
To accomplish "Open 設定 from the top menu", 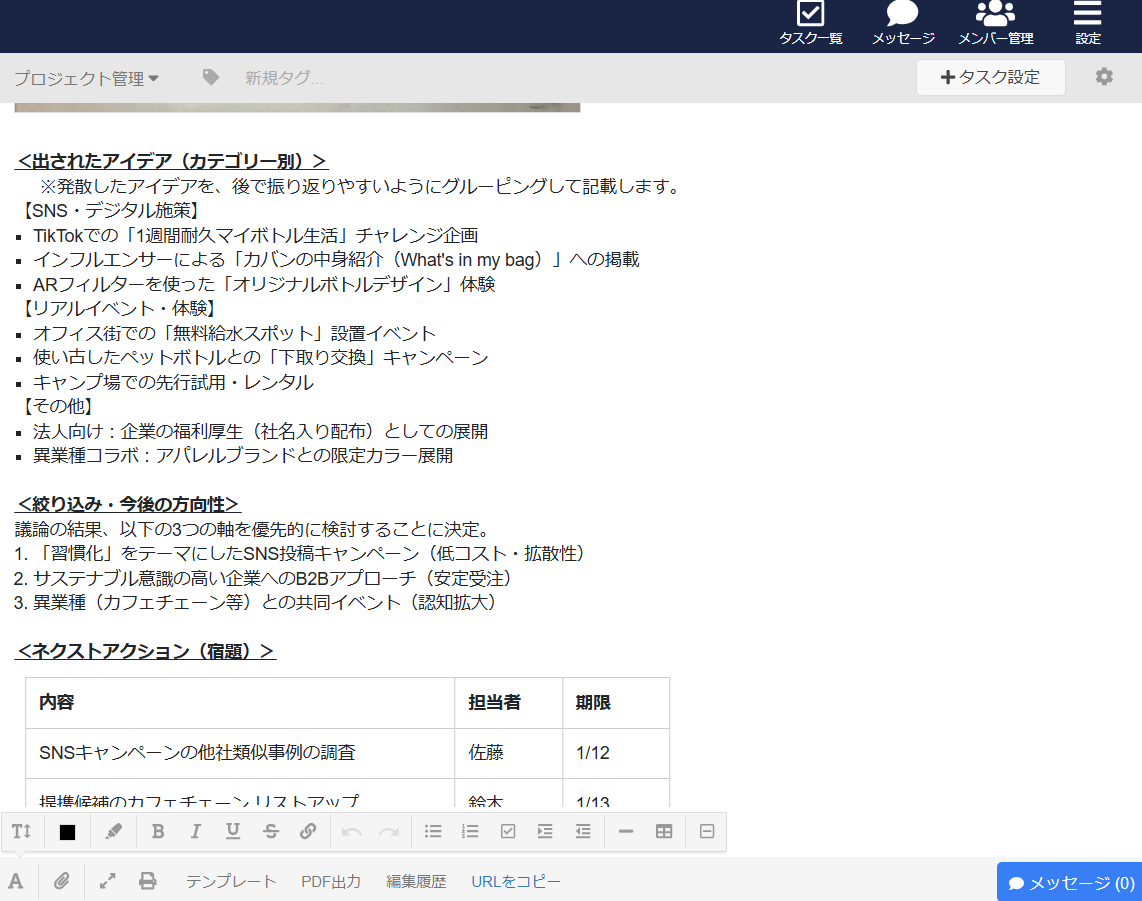I will [x=1086, y=25].
